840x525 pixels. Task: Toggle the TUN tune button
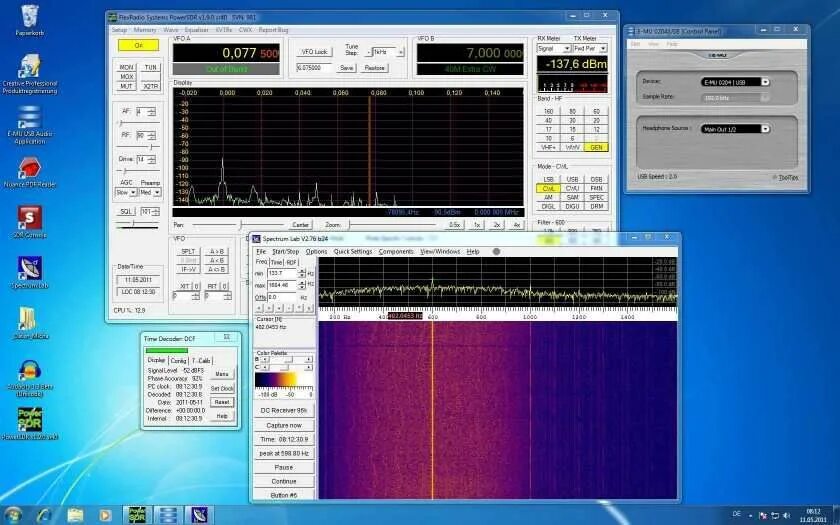point(151,68)
